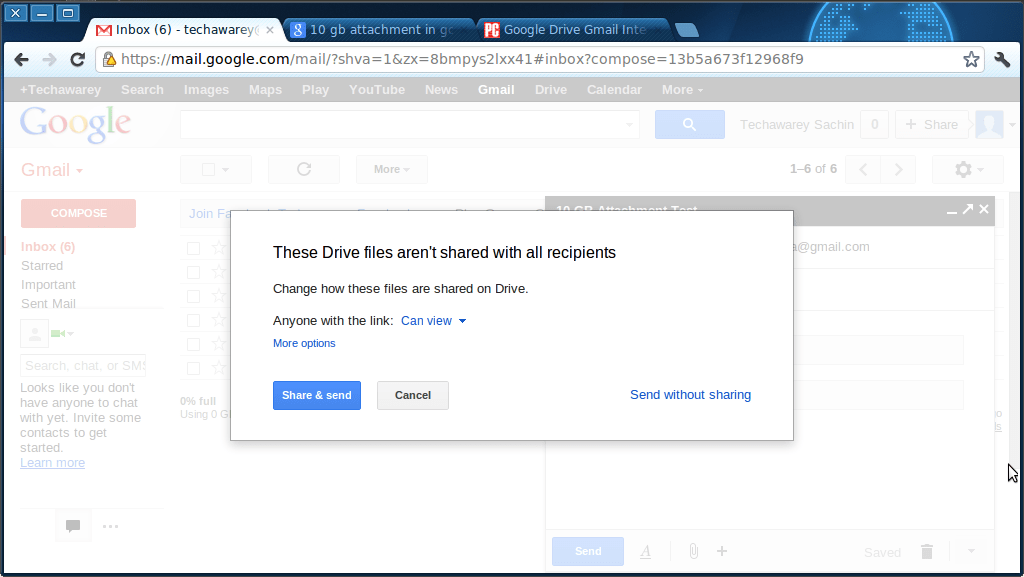Click Share & send button
Screen dimensions: 1024x577
pyautogui.click(x=317, y=396)
